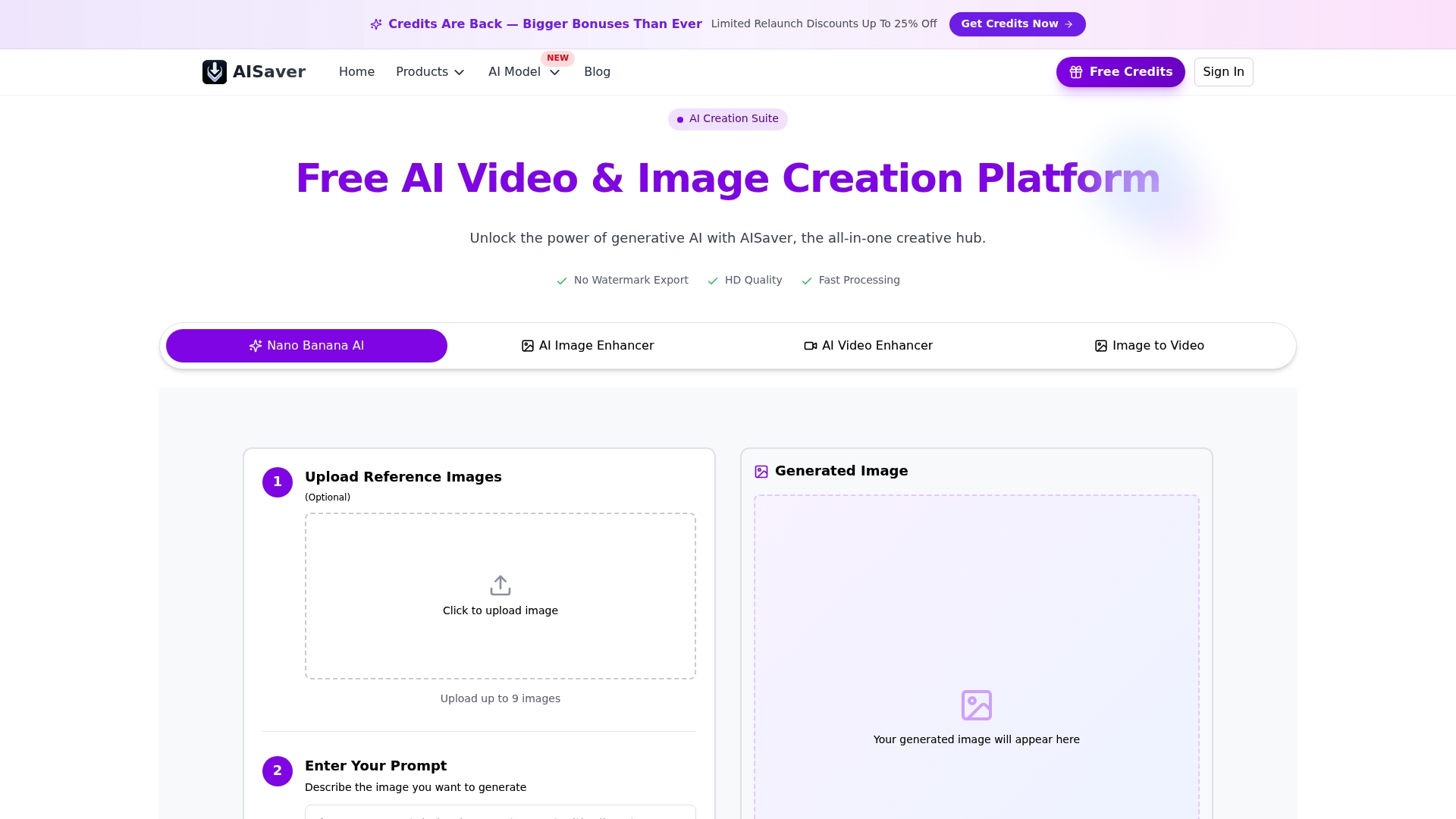The width and height of the screenshot is (1456, 819).
Task: Click the upload arrow icon
Action: (500, 585)
